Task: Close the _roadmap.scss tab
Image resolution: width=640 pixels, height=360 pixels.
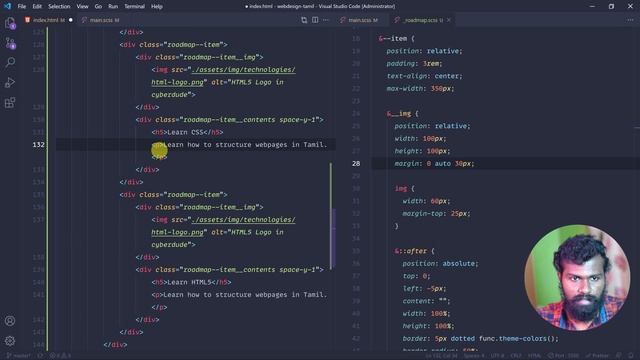Action: tap(449, 20)
